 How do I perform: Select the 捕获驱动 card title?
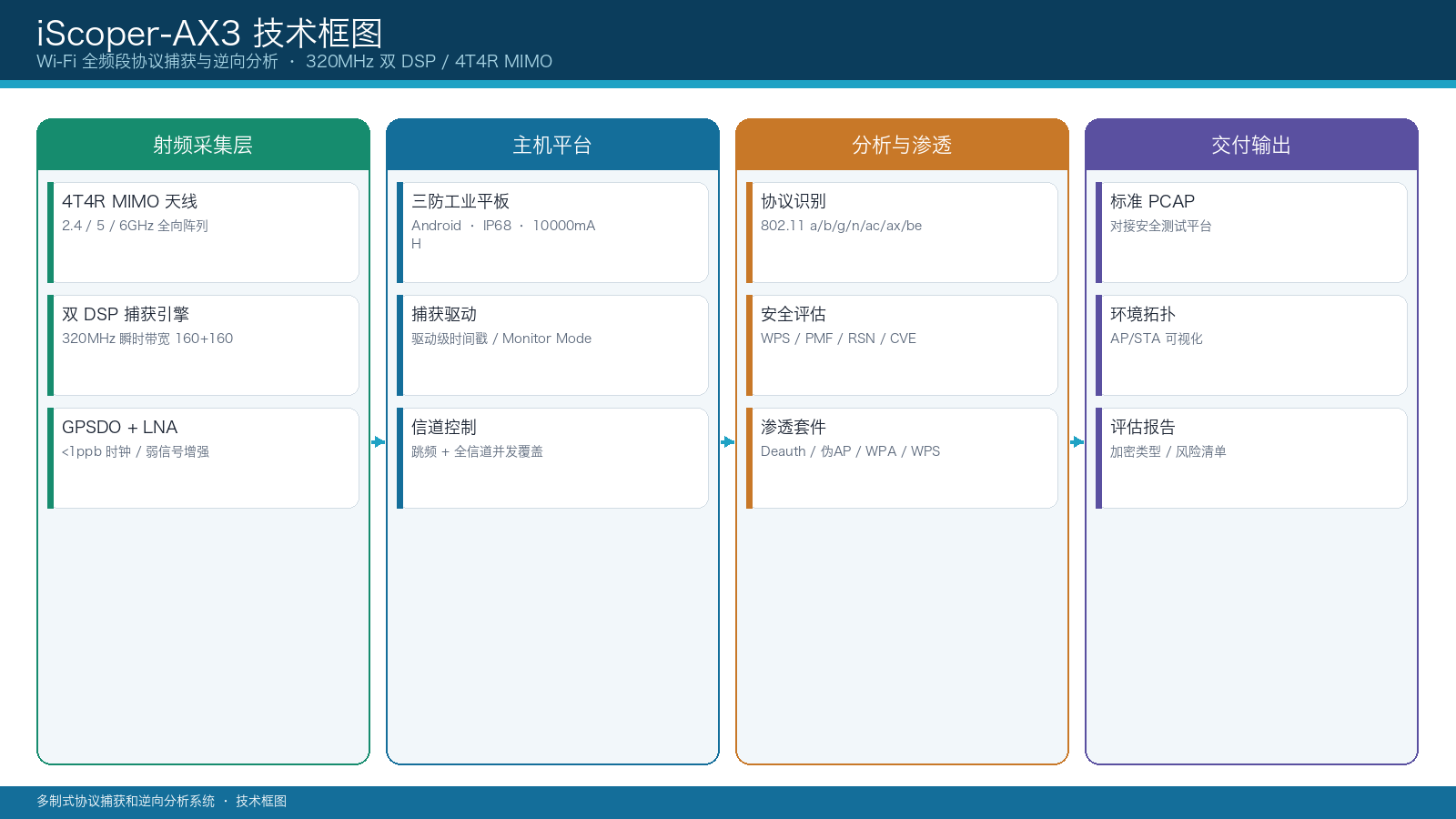[x=444, y=314]
